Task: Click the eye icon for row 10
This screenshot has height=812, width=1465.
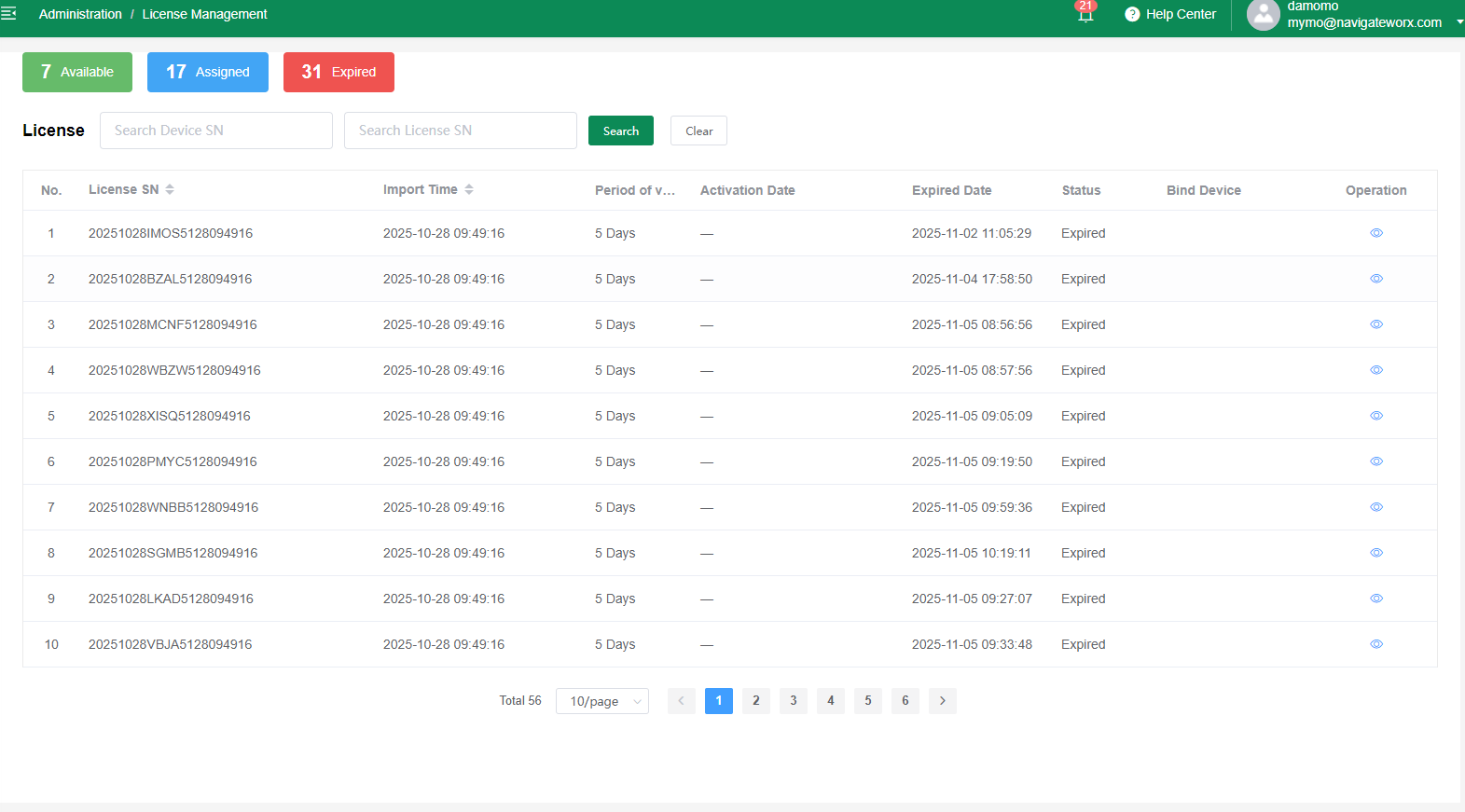Action: click(1375, 644)
